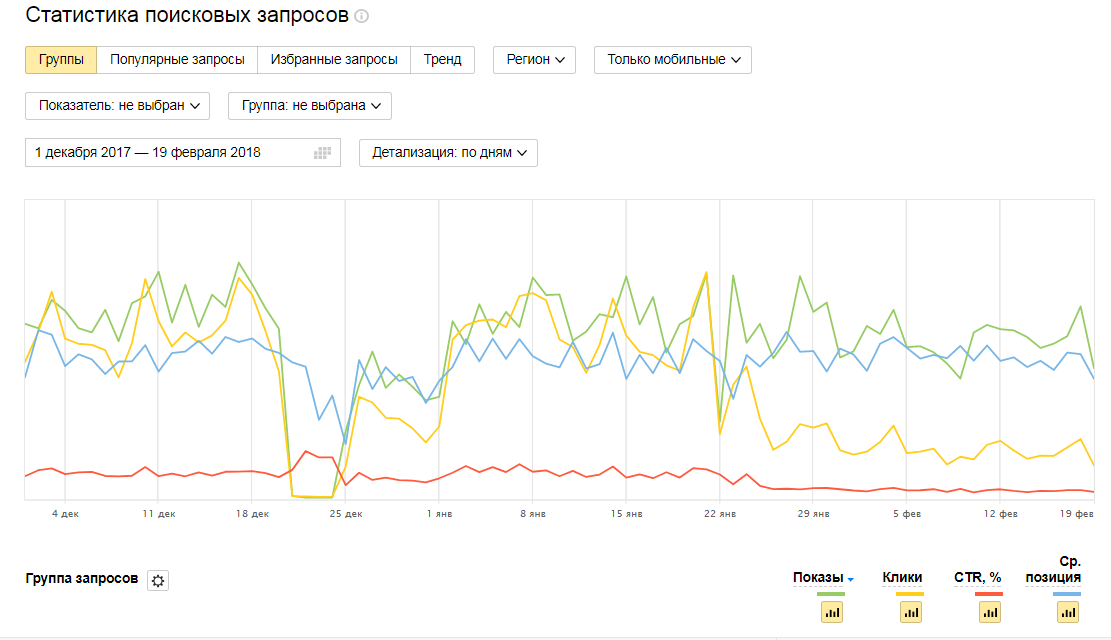The image size is (1111, 640).
Task: Open the Тренд tab
Action: 442,59
